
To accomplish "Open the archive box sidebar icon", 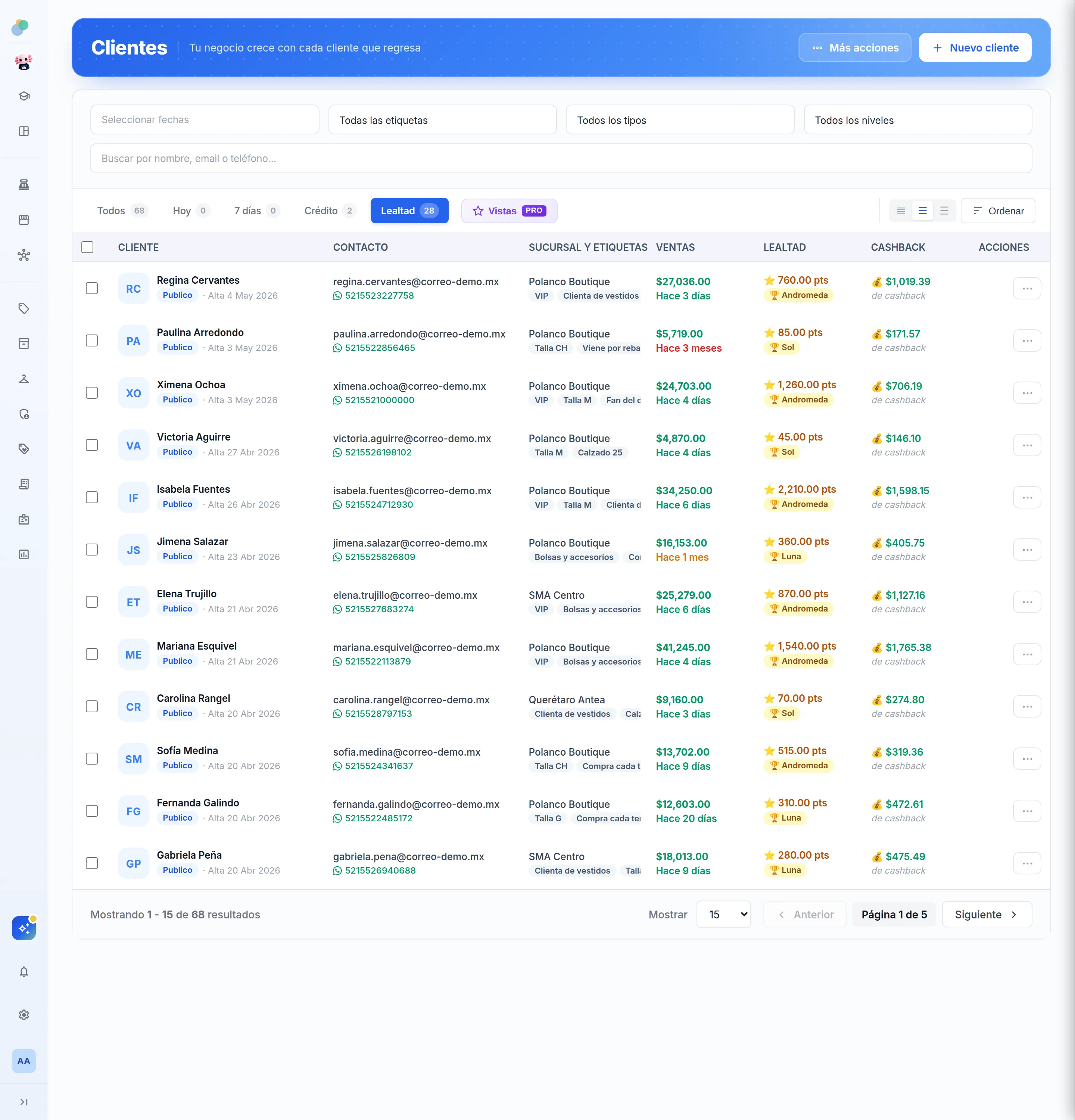I will pos(24,343).
